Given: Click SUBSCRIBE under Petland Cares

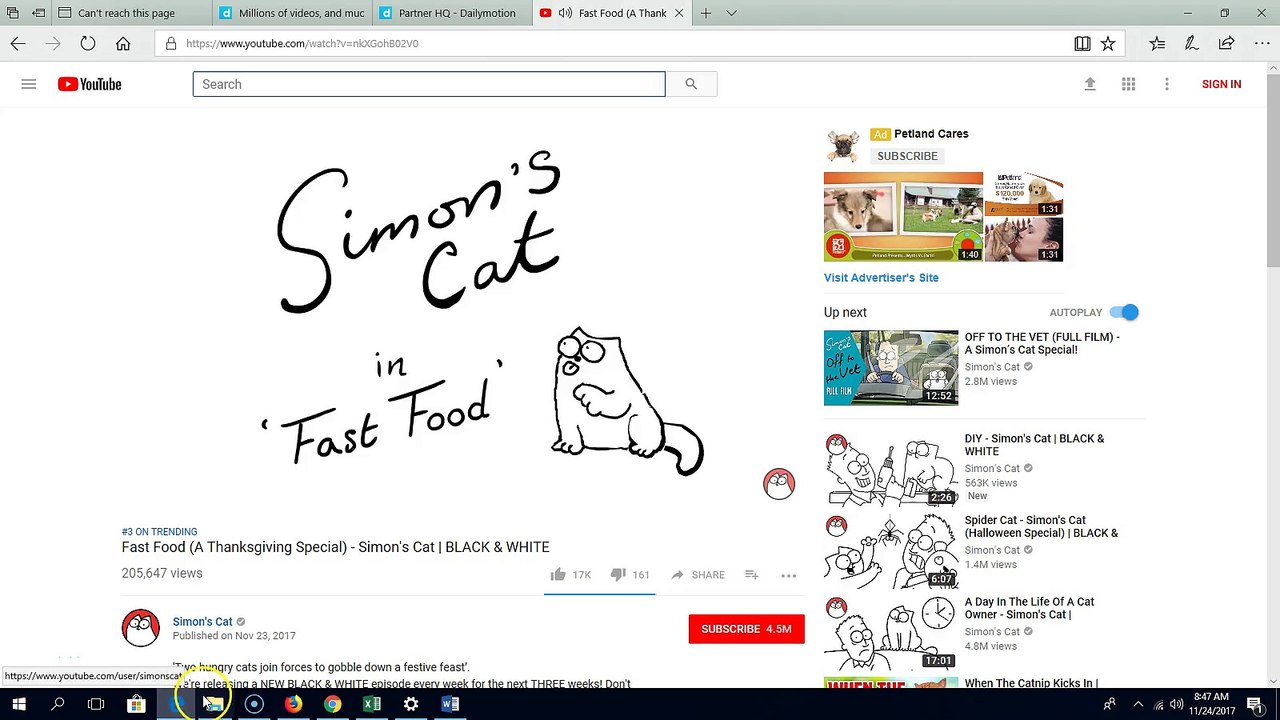Looking at the screenshot, I should 907,156.
